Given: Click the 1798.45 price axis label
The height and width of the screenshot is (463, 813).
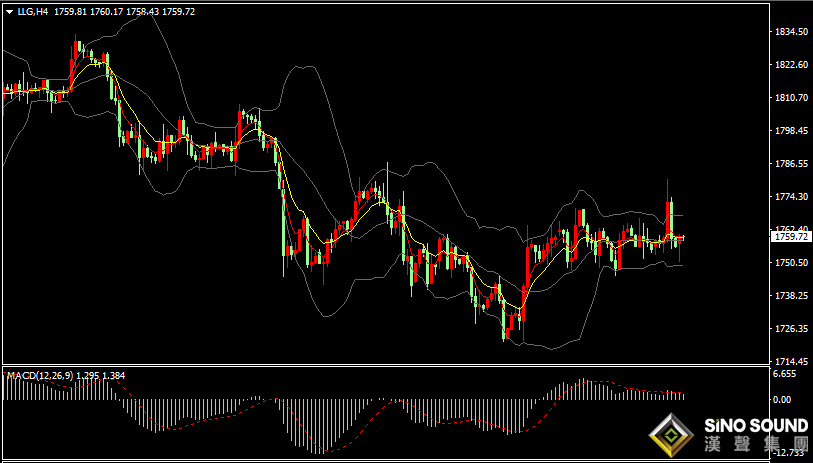Looking at the screenshot, I should [x=791, y=131].
